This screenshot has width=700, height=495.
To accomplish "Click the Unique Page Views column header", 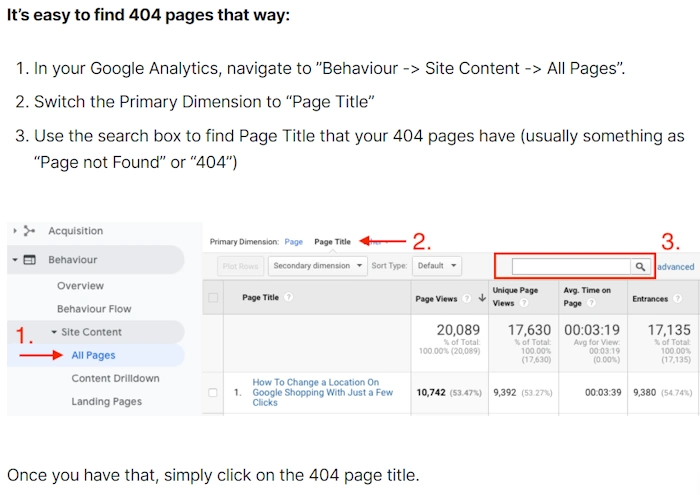I will (x=515, y=296).
